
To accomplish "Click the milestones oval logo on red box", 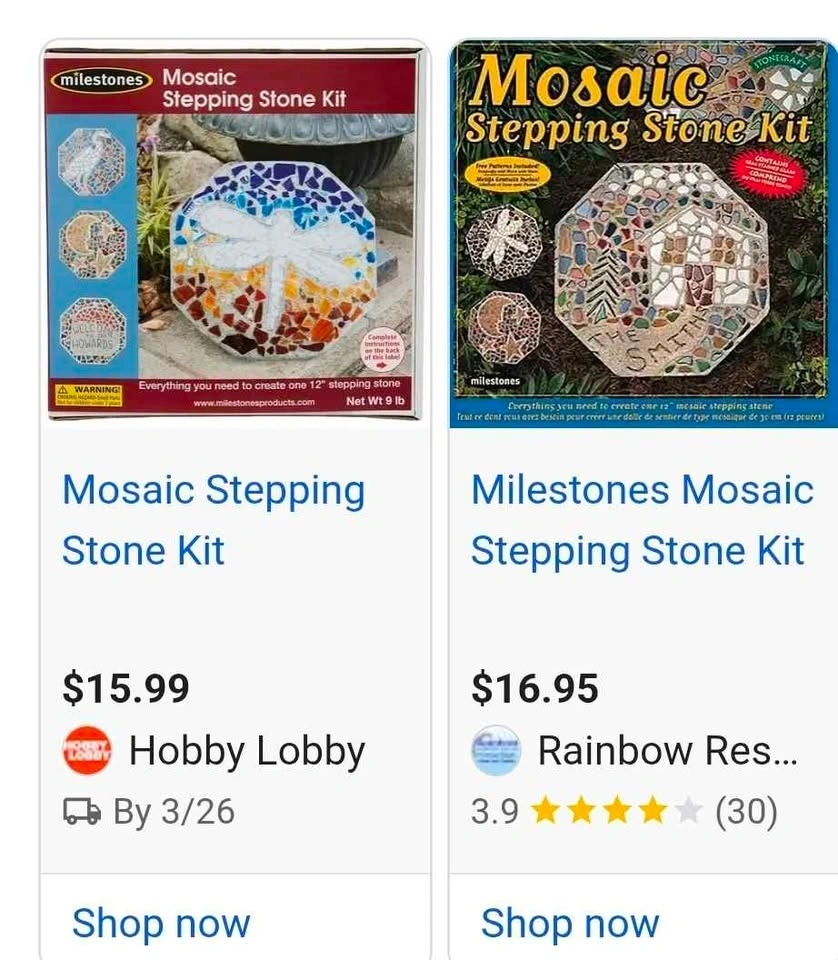I will [x=100, y=78].
